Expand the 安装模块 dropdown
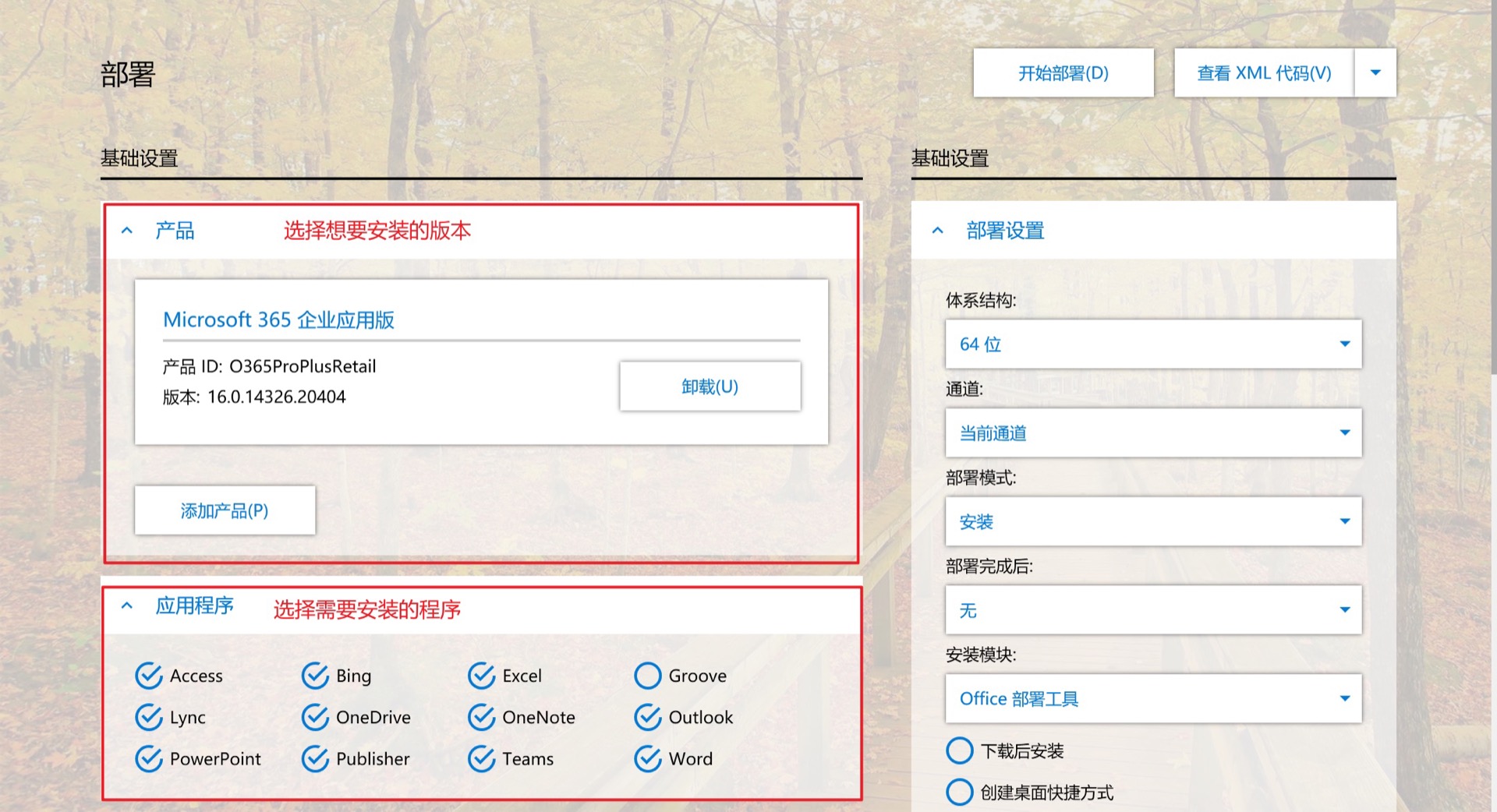 point(1152,698)
